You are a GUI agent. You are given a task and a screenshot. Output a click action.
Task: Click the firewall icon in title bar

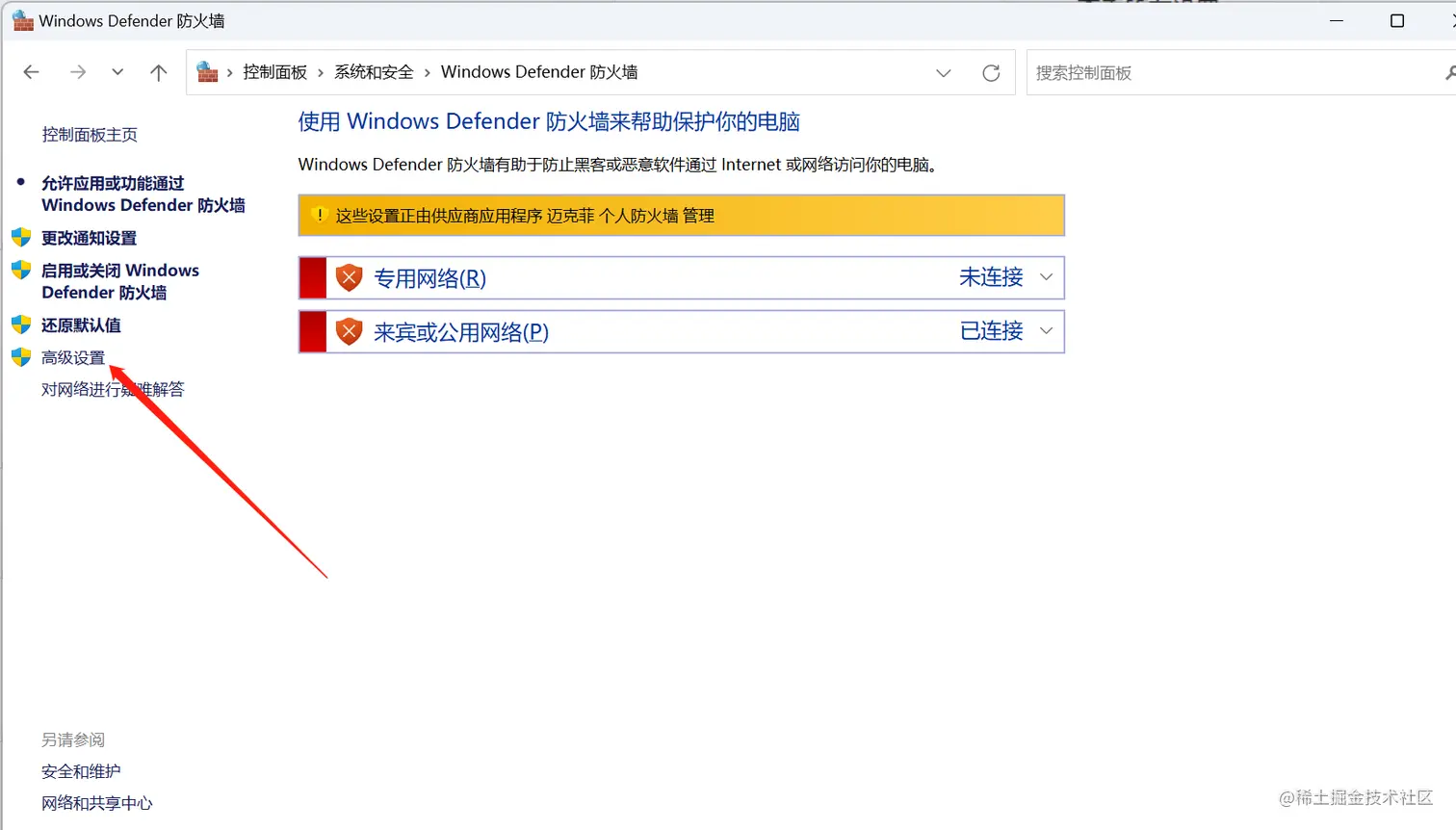tap(23, 20)
